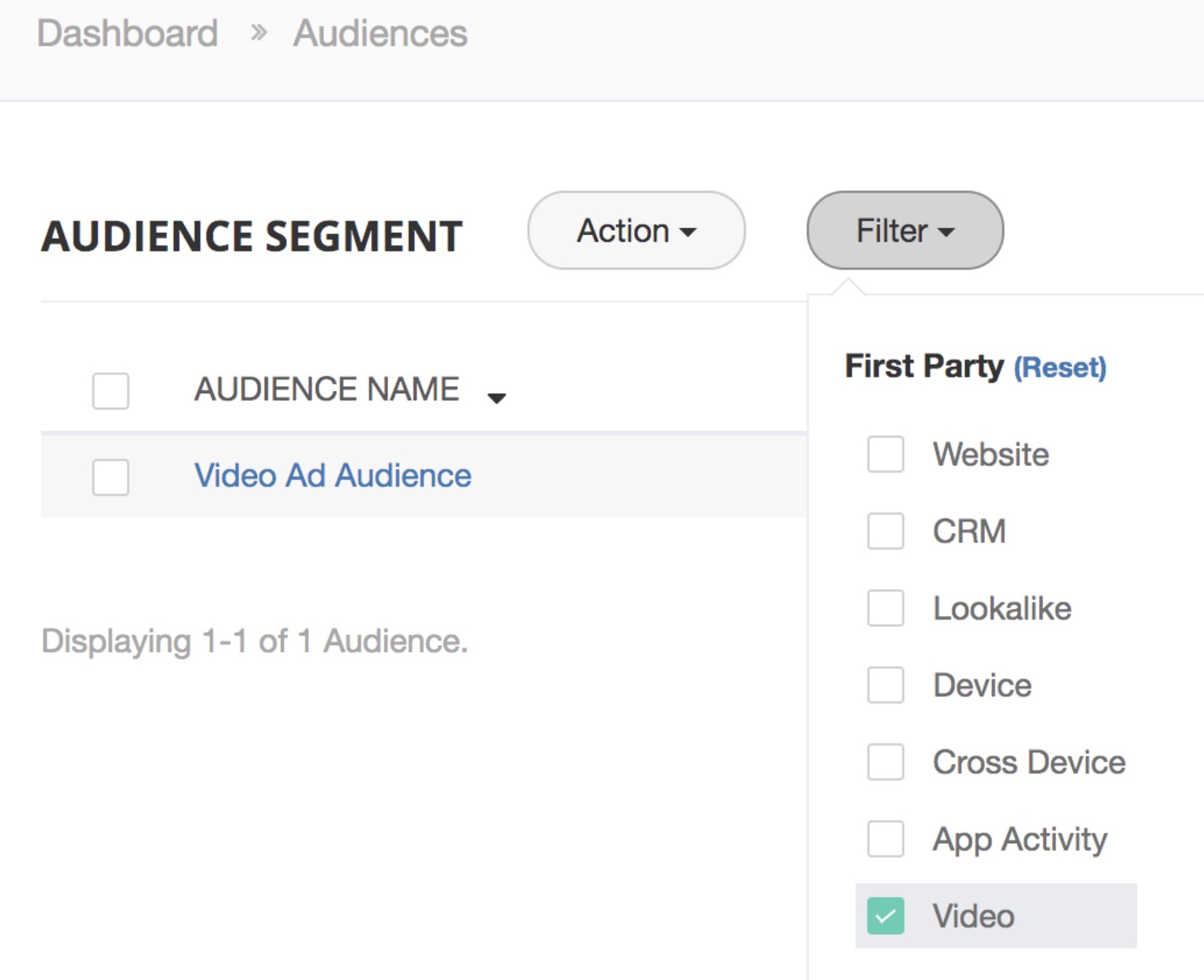
Task: Check the Cross Device filter box
Action: 885,762
